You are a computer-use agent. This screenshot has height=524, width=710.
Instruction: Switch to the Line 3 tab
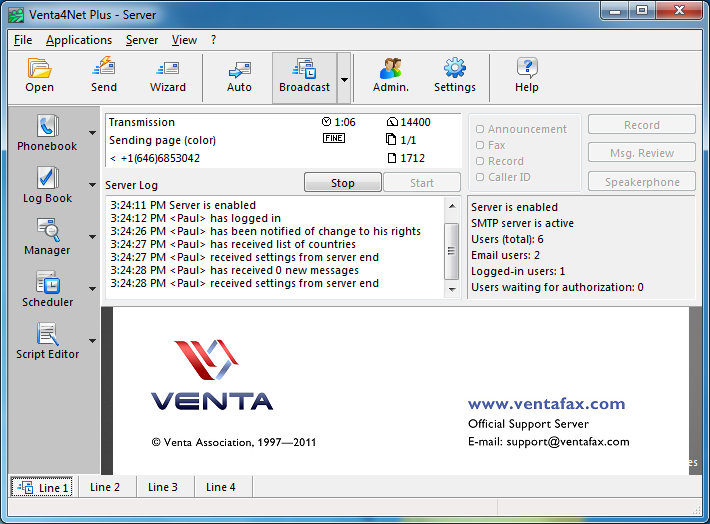click(163, 487)
